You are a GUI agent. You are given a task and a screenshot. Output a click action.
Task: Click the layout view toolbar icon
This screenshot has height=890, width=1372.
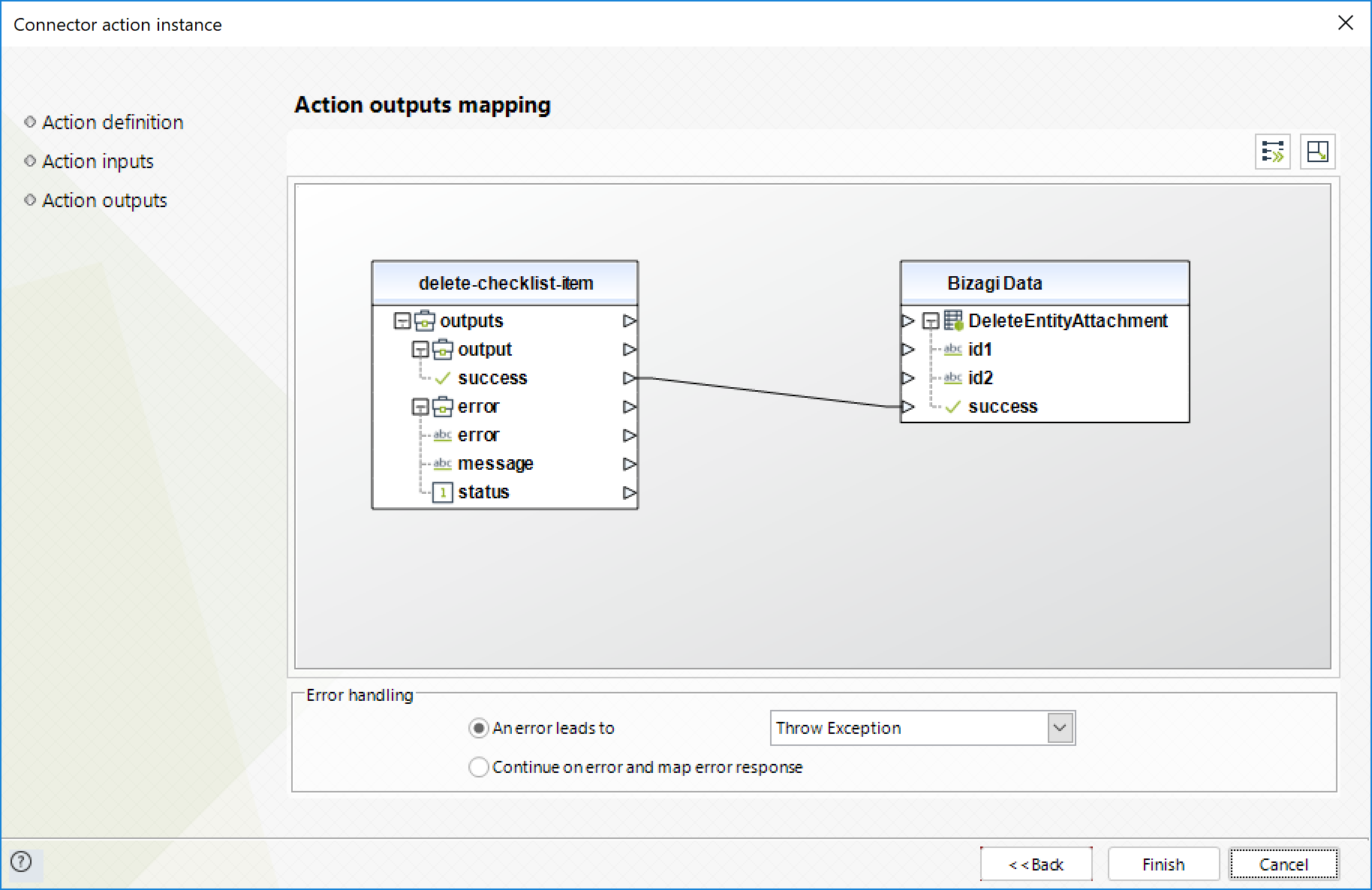[x=1317, y=152]
